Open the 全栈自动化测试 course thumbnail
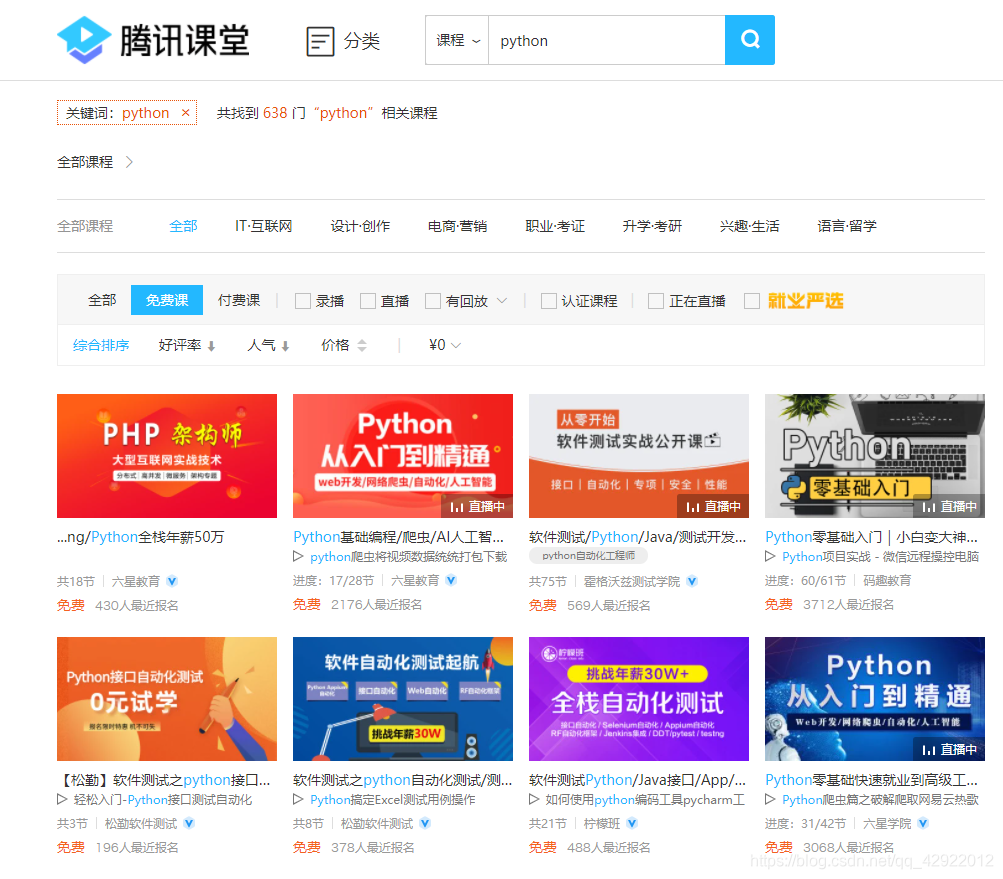 [x=638, y=698]
